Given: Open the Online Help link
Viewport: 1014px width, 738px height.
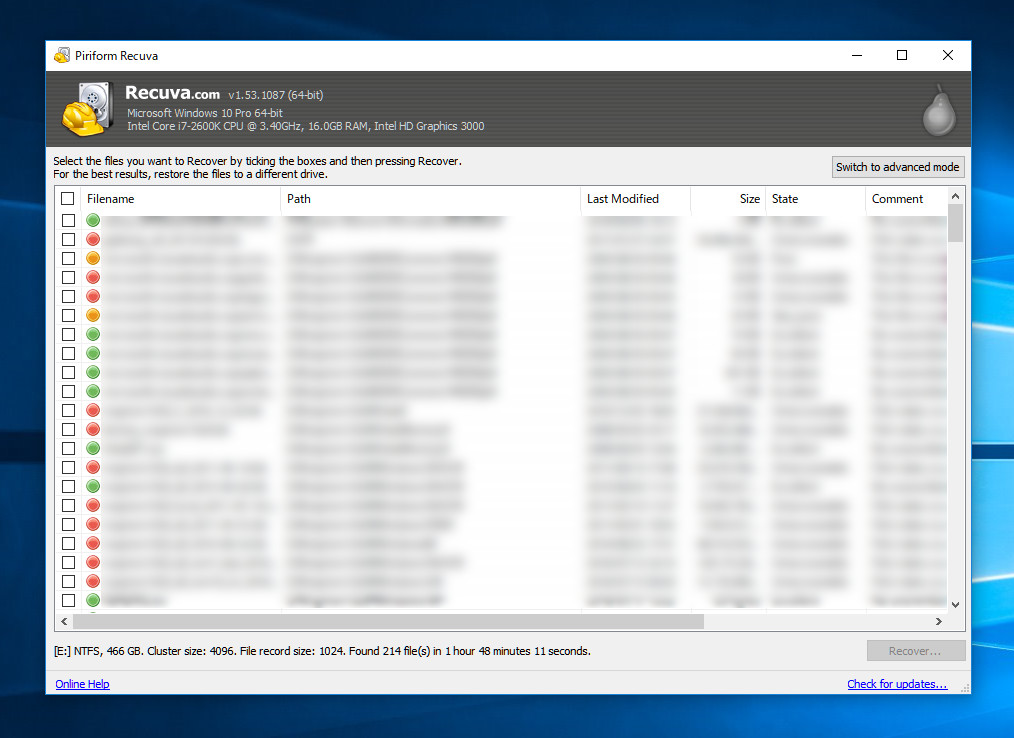Looking at the screenshot, I should 82,684.
